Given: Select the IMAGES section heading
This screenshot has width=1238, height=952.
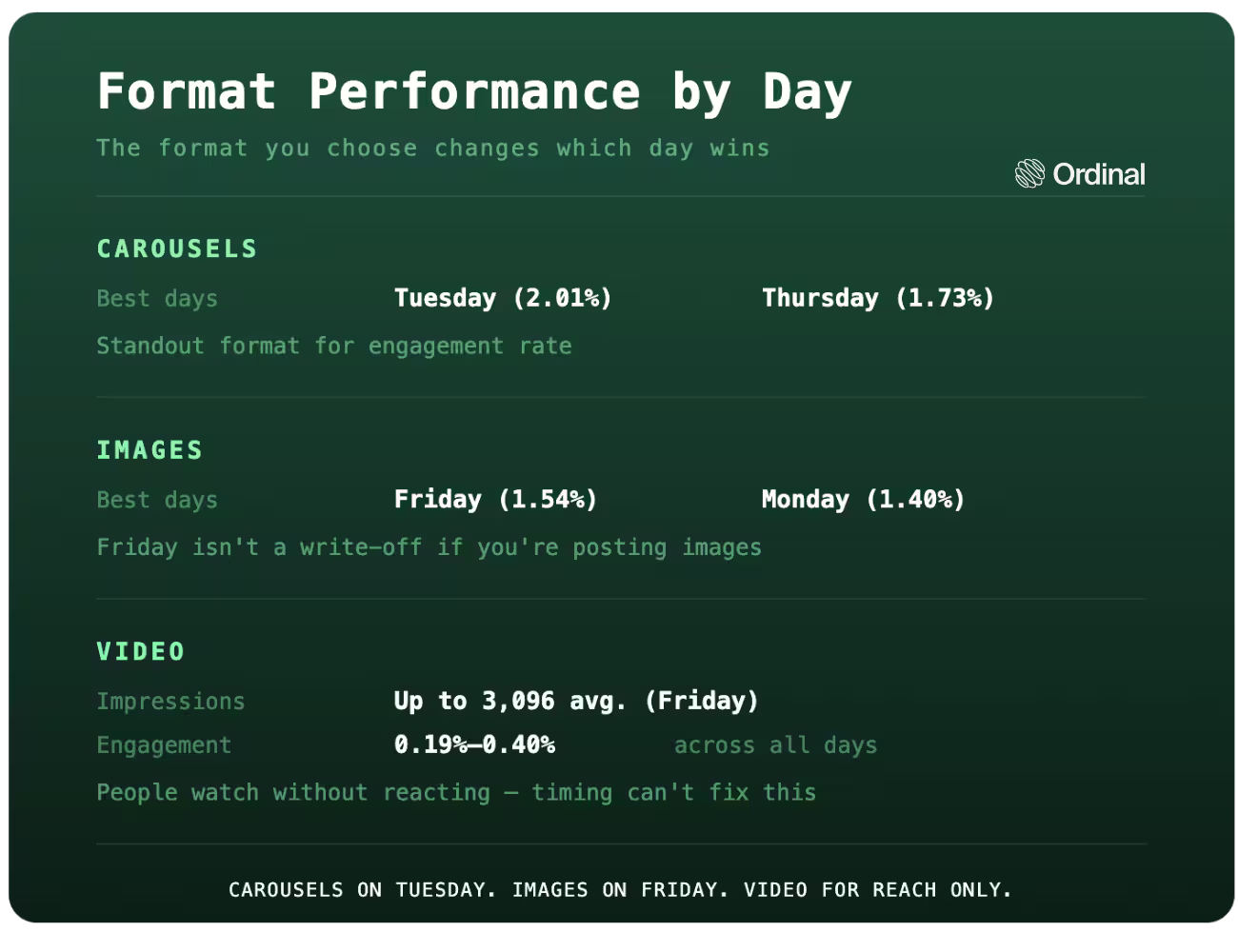Looking at the screenshot, I should [150, 450].
